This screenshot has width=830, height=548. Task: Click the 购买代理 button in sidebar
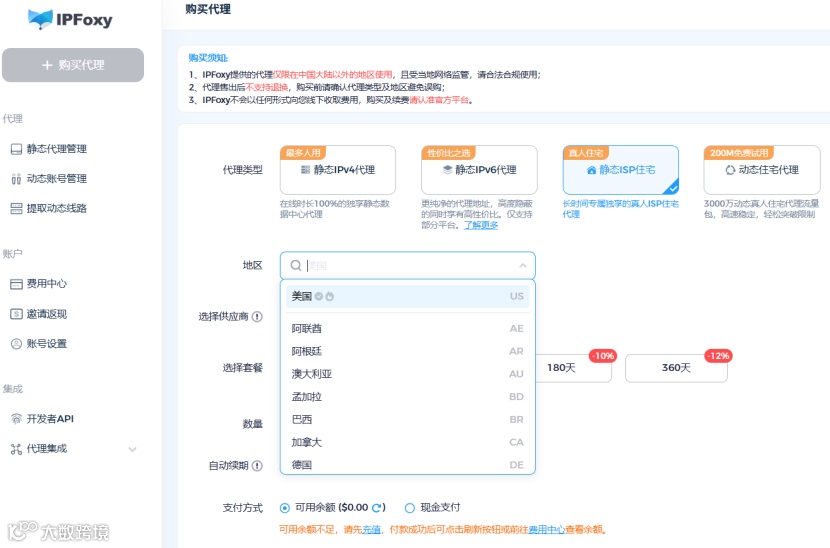(73, 65)
